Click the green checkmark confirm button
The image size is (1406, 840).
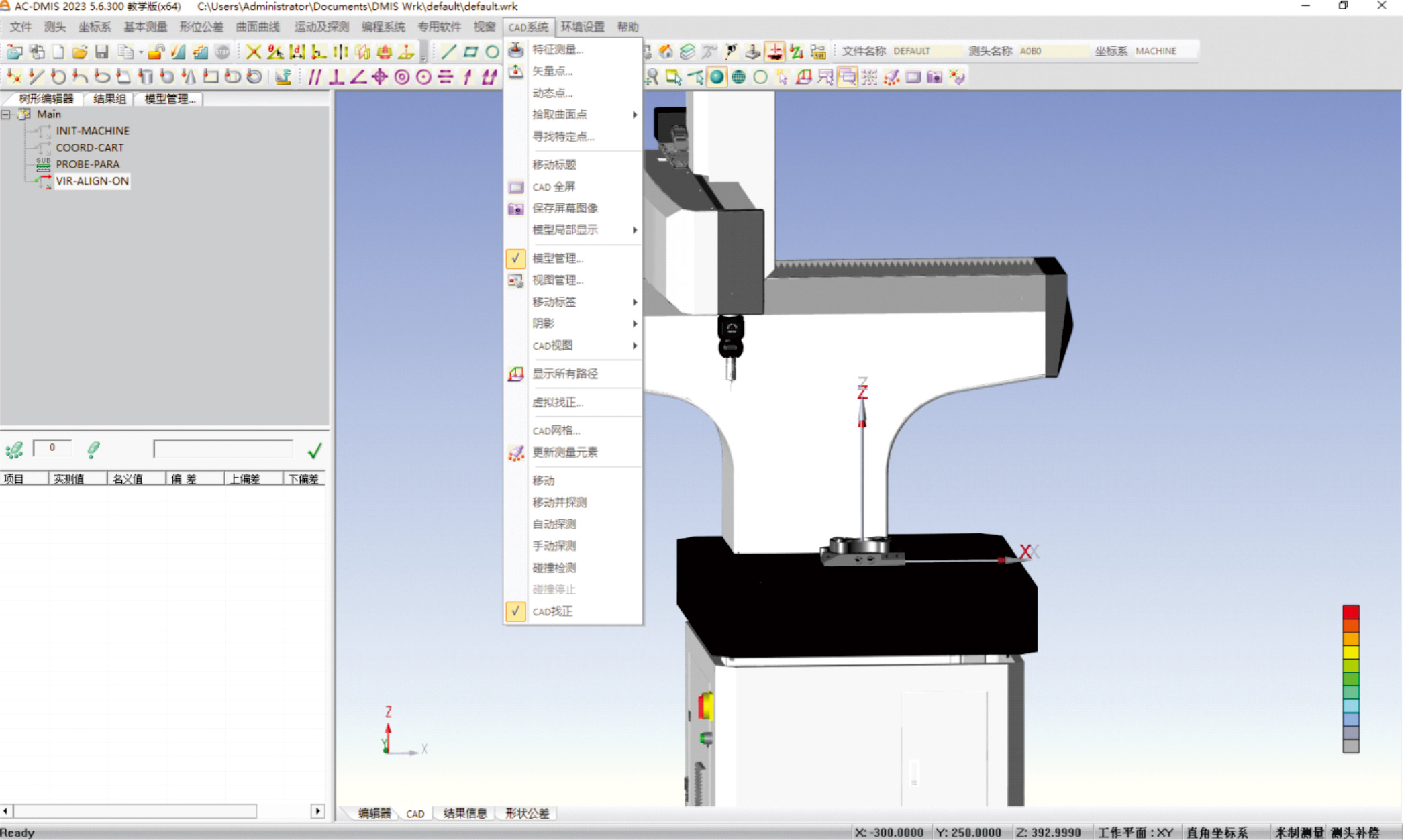coord(314,450)
